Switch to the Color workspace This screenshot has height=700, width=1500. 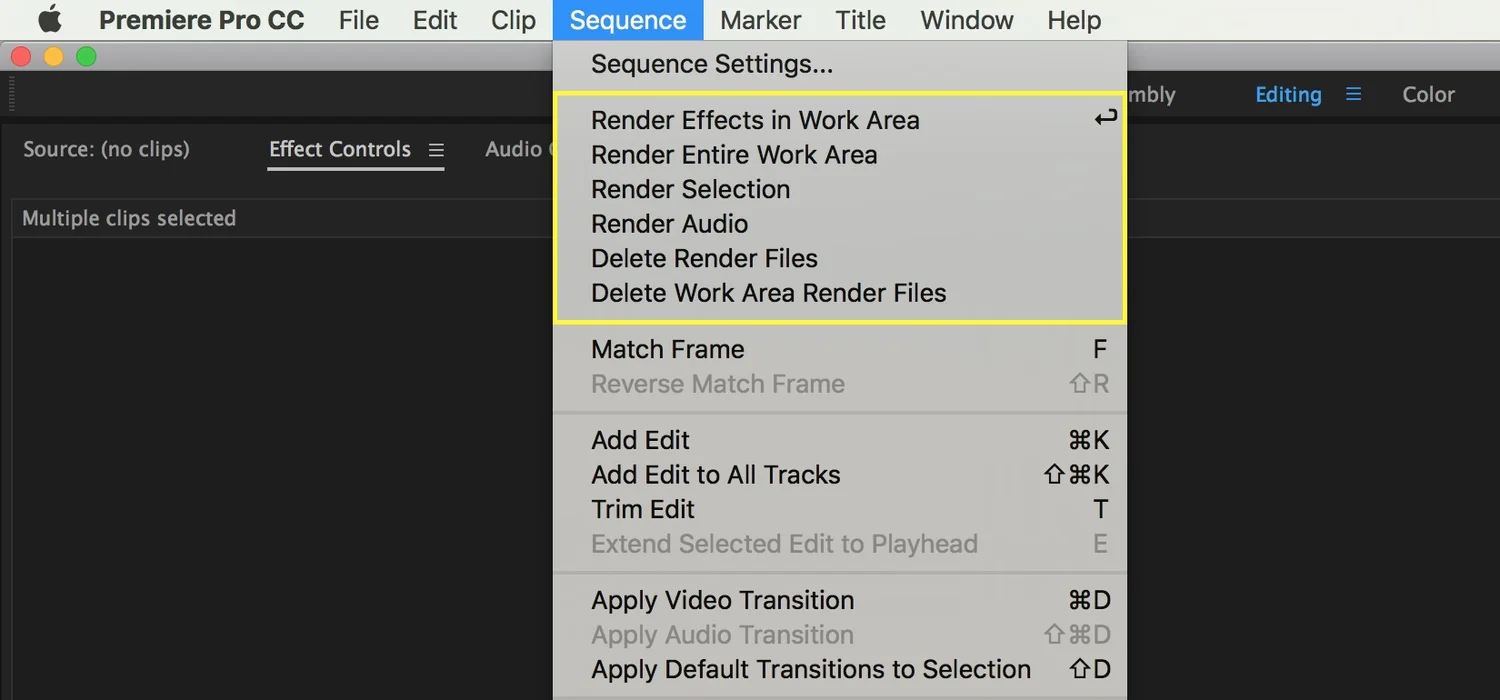1428,95
